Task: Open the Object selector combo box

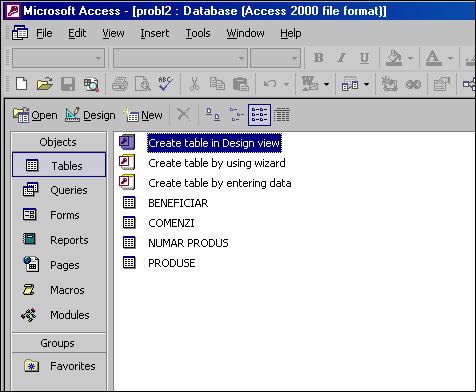Action: tap(58, 58)
